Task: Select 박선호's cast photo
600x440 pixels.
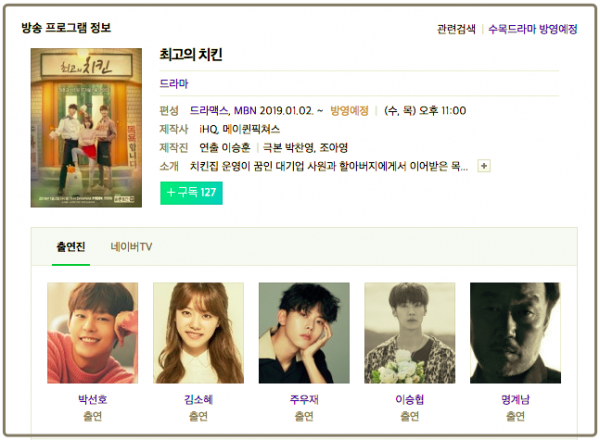Action: pyautogui.click(x=93, y=333)
